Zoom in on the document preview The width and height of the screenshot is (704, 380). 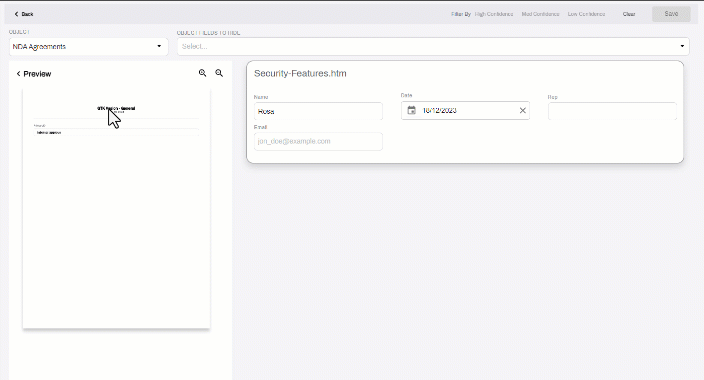point(202,73)
